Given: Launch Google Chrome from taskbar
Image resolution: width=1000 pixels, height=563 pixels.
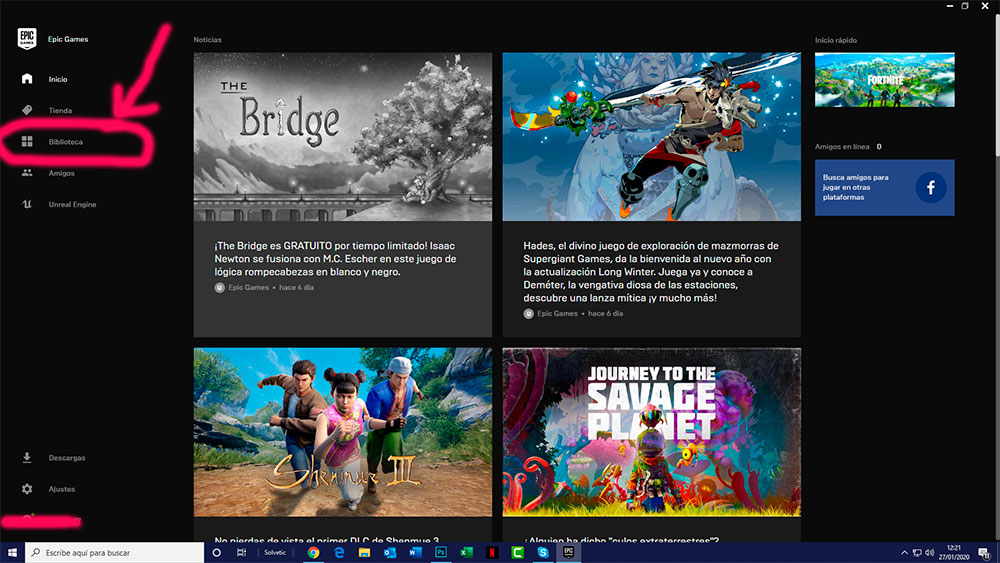Looking at the screenshot, I should (x=313, y=552).
